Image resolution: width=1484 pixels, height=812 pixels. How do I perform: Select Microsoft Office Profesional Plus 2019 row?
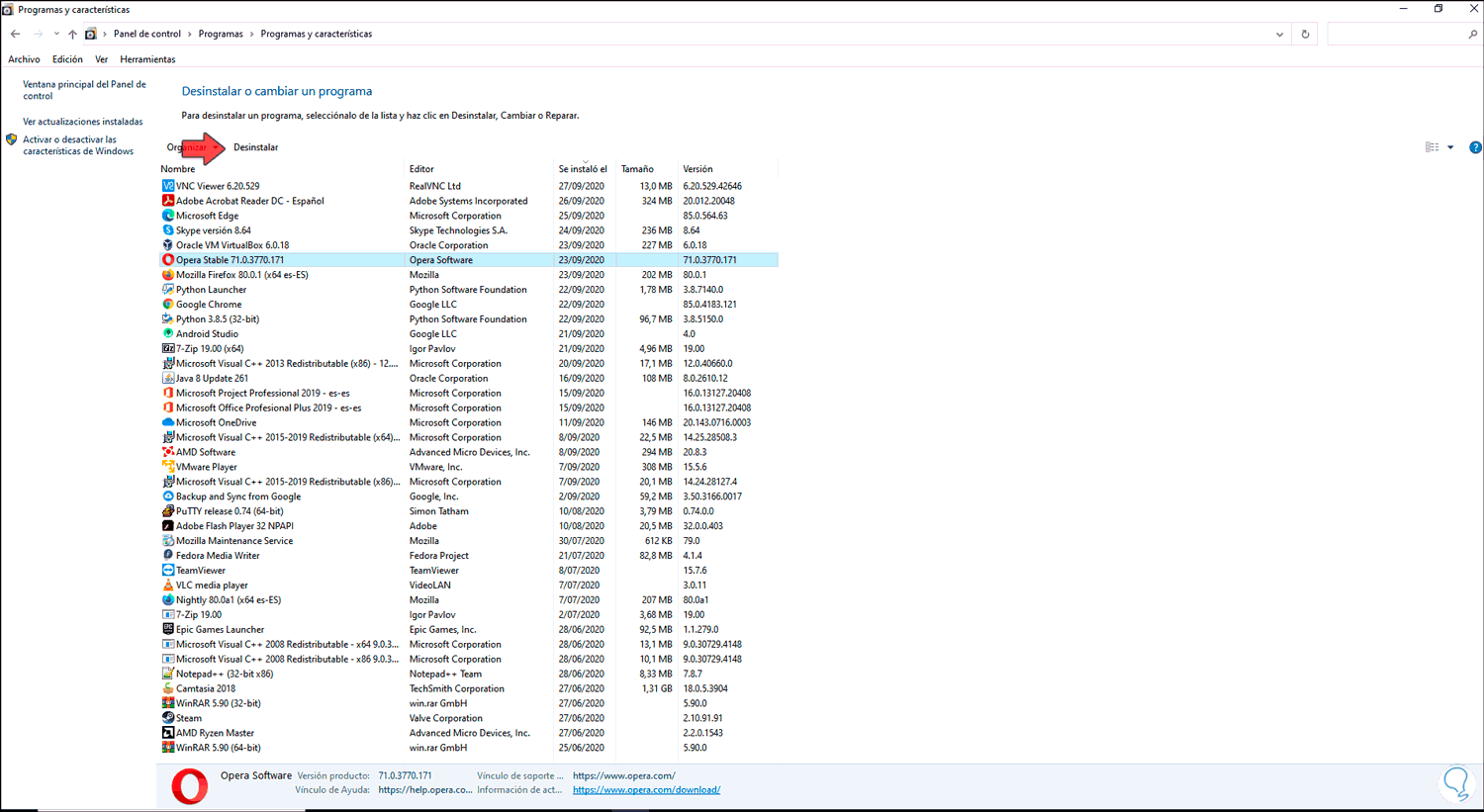tap(469, 407)
